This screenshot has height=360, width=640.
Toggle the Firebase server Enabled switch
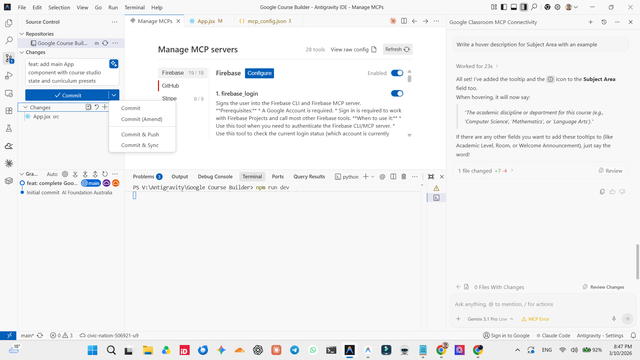click(x=397, y=73)
